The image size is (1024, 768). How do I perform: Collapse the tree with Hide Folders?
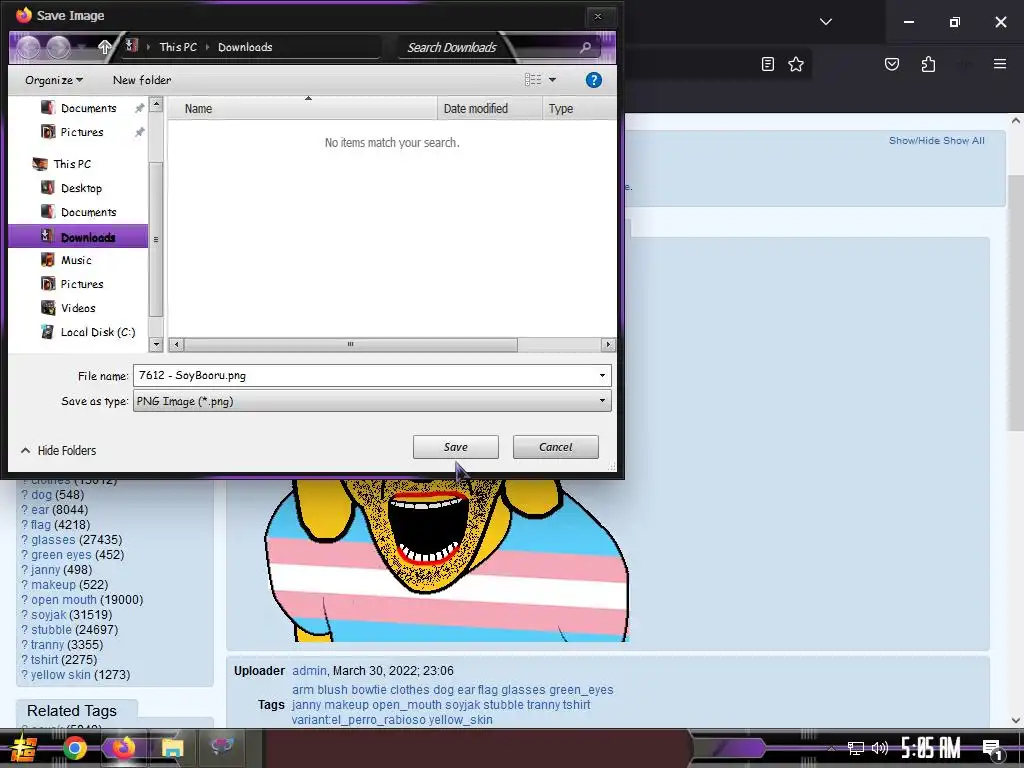(x=58, y=451)
